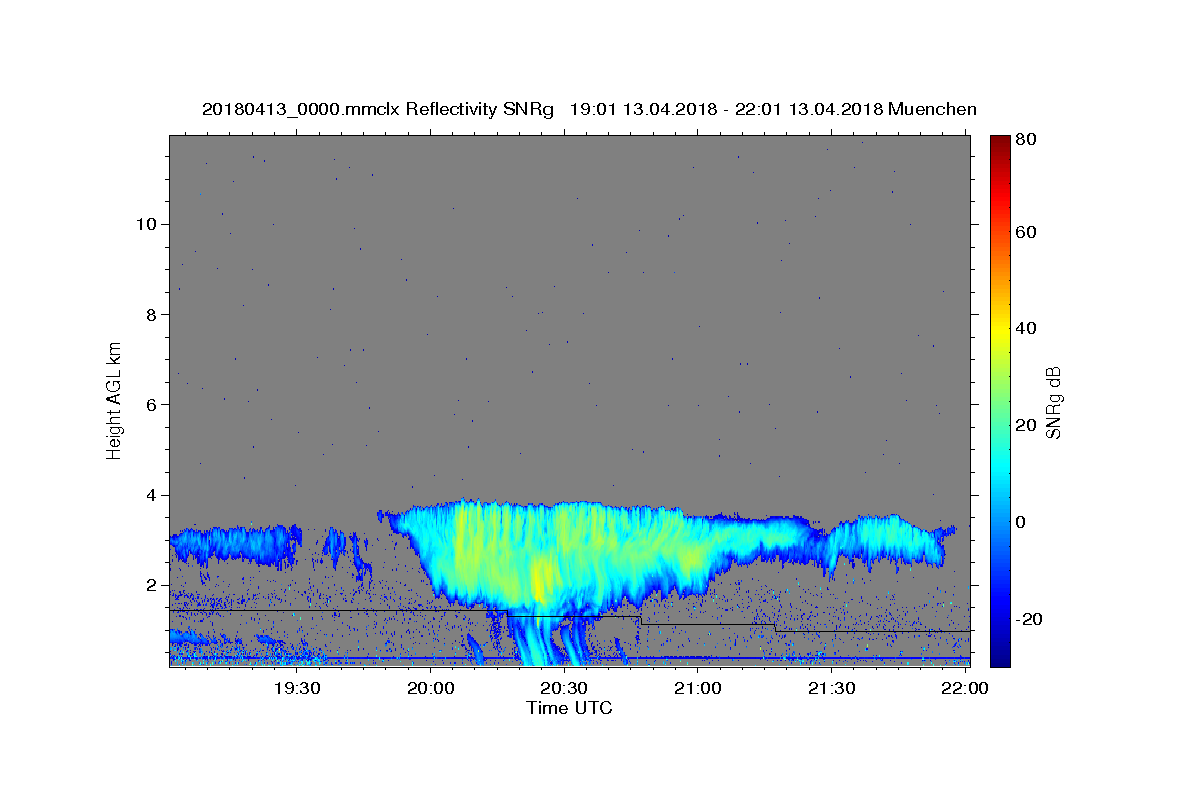
Task: Select the 'Time UTC' x-axis label
Action: pyautogui.click(x=569, y=708)
